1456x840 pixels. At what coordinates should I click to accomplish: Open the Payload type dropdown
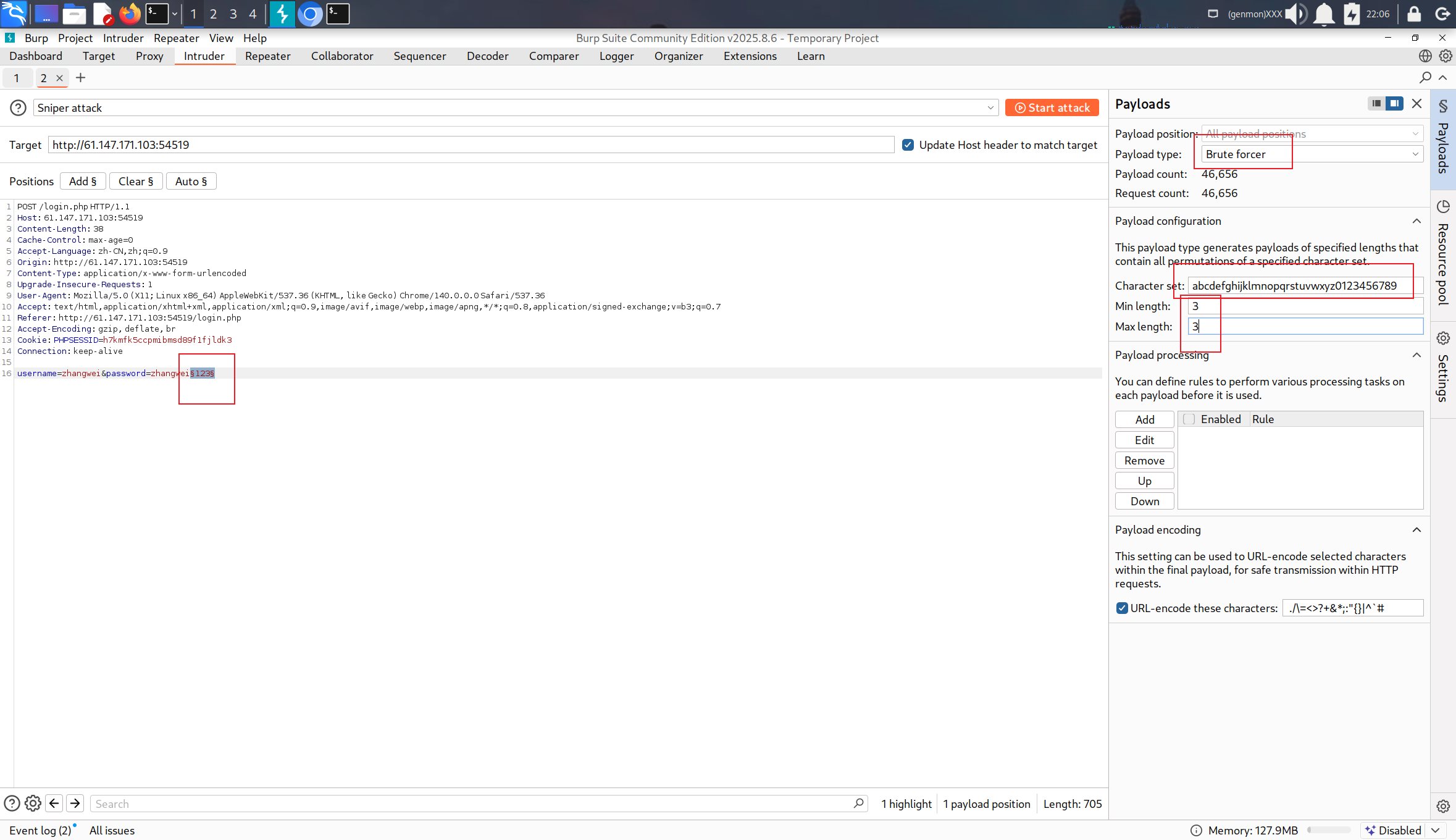1312,154
